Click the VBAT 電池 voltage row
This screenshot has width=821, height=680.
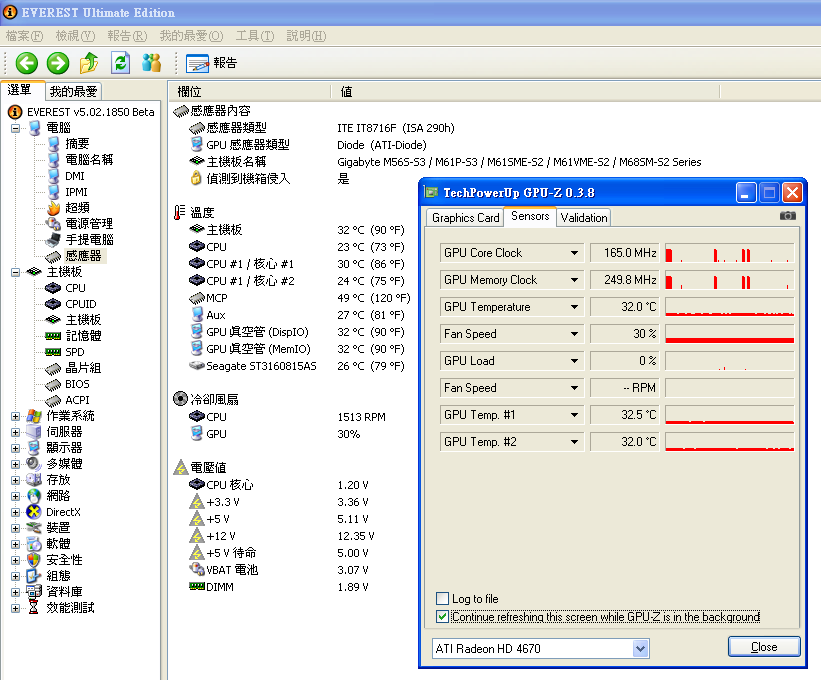point(279,570)
